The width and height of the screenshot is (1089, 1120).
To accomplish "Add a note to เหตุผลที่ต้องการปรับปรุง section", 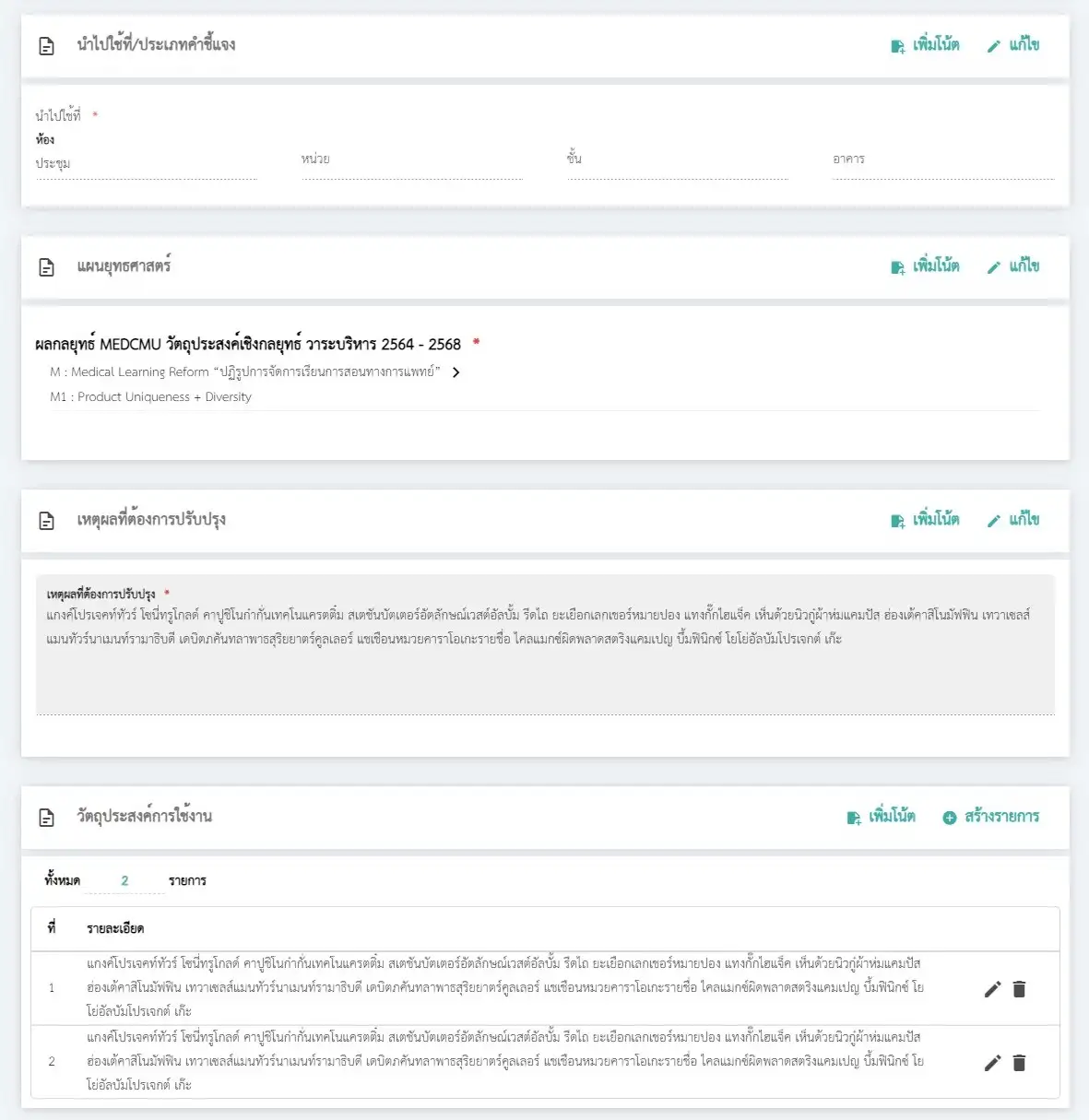I will [x=925, y=520].
